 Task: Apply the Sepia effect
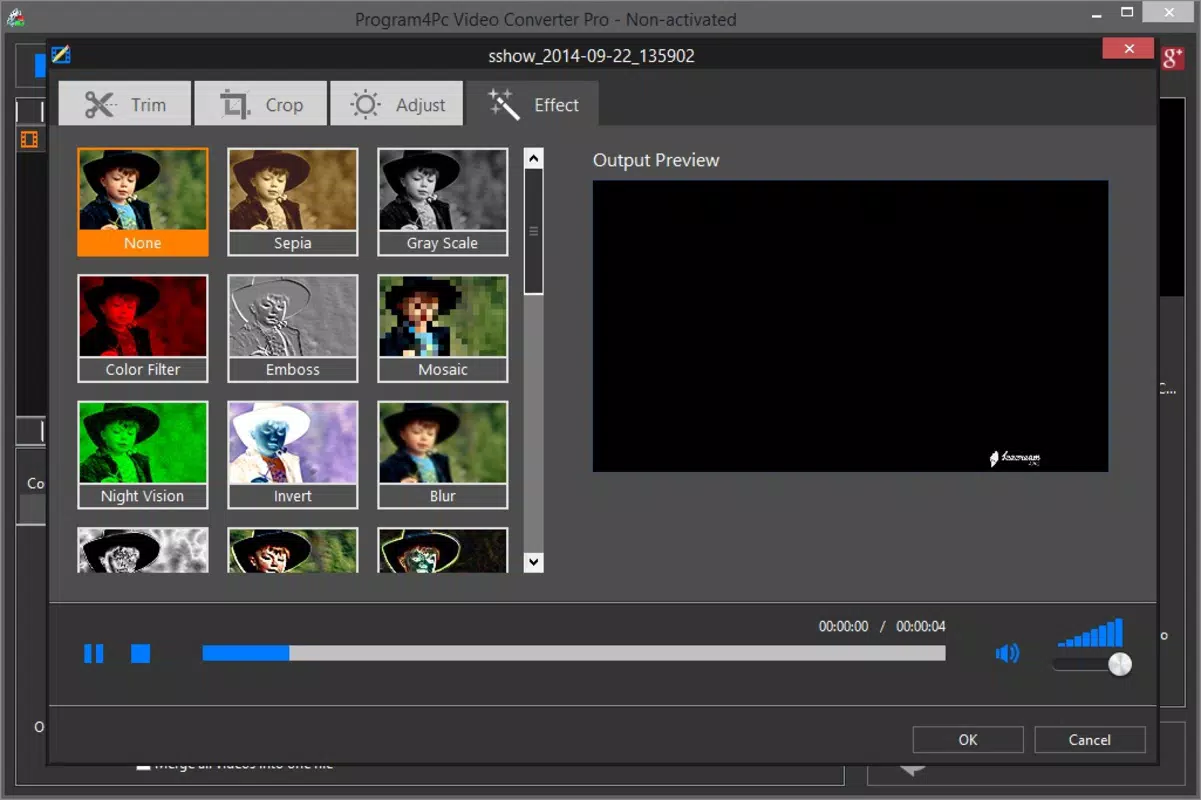293,202
